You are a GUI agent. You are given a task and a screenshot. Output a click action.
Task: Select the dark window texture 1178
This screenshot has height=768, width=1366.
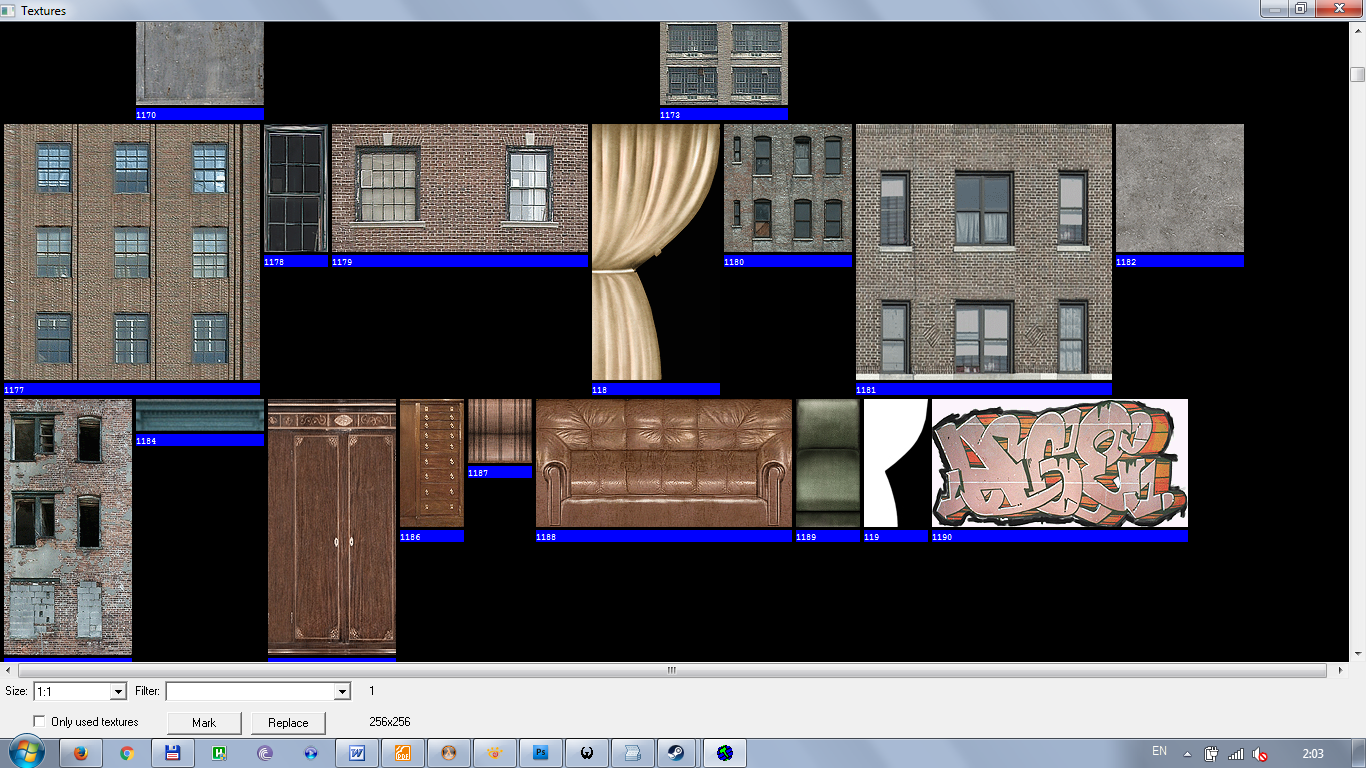[296, 188]
